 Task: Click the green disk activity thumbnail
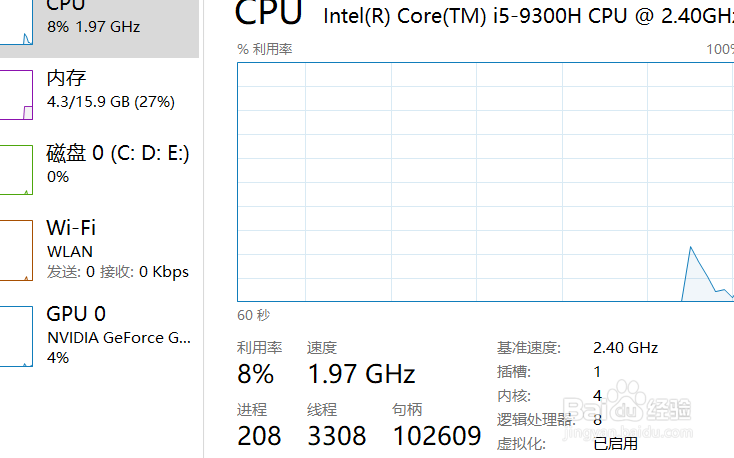[x=16, y=170]
